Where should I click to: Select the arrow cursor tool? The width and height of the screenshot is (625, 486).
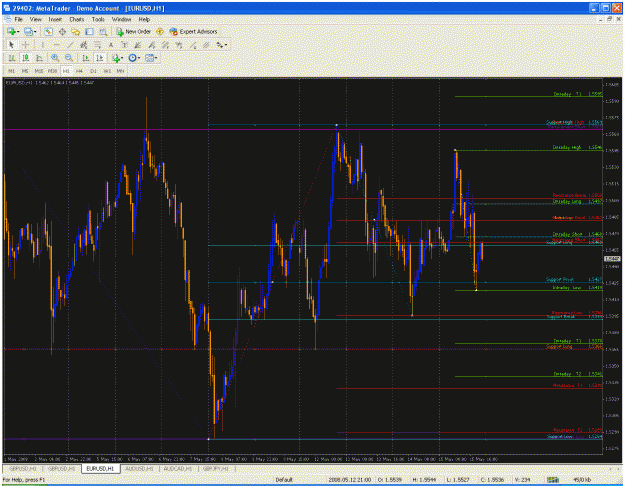[11, 45]
